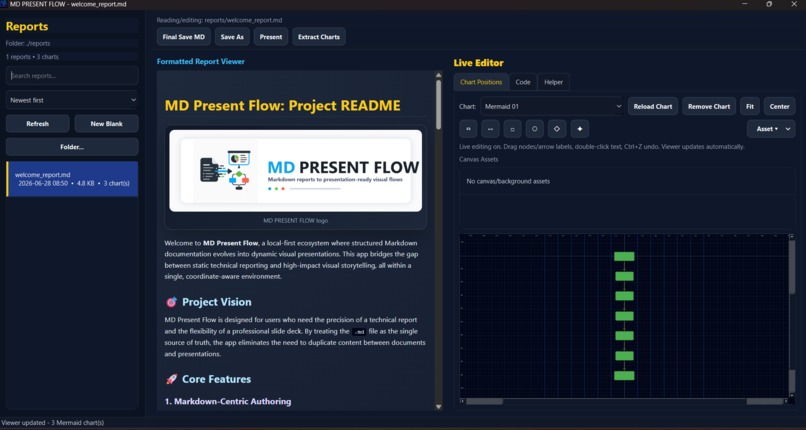
Task: Select the diamond node shape tool
Action: (557, 129)
